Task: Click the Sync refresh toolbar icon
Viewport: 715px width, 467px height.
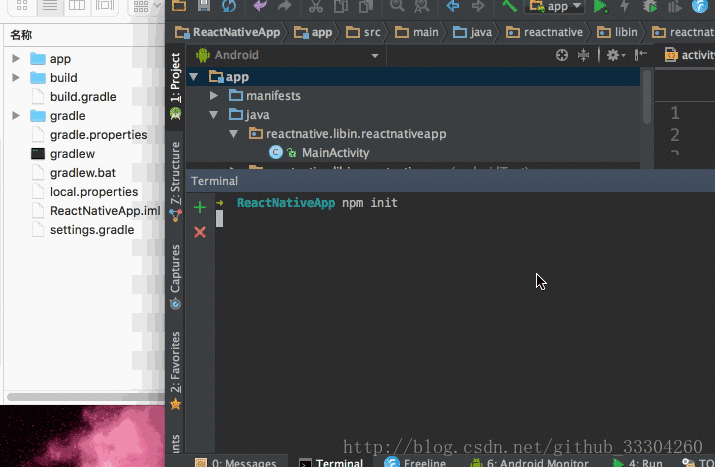Action: (229, 6)
